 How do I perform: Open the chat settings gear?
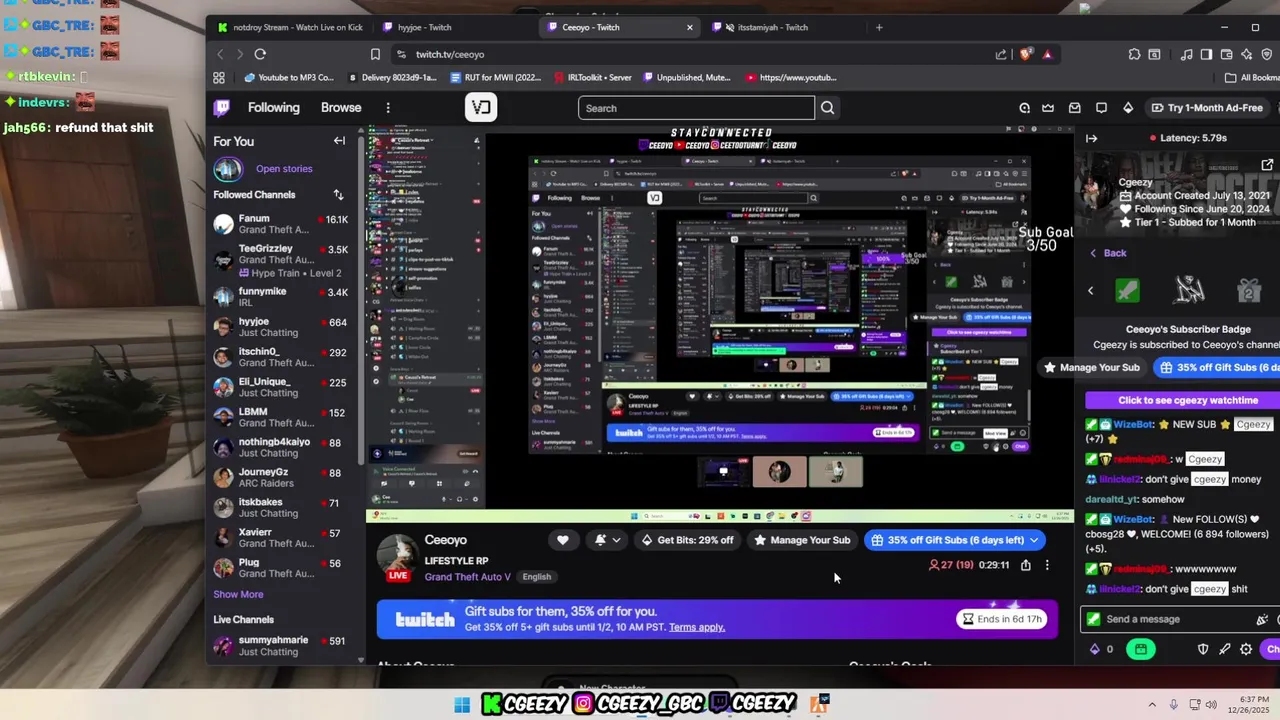[1246, 649]
